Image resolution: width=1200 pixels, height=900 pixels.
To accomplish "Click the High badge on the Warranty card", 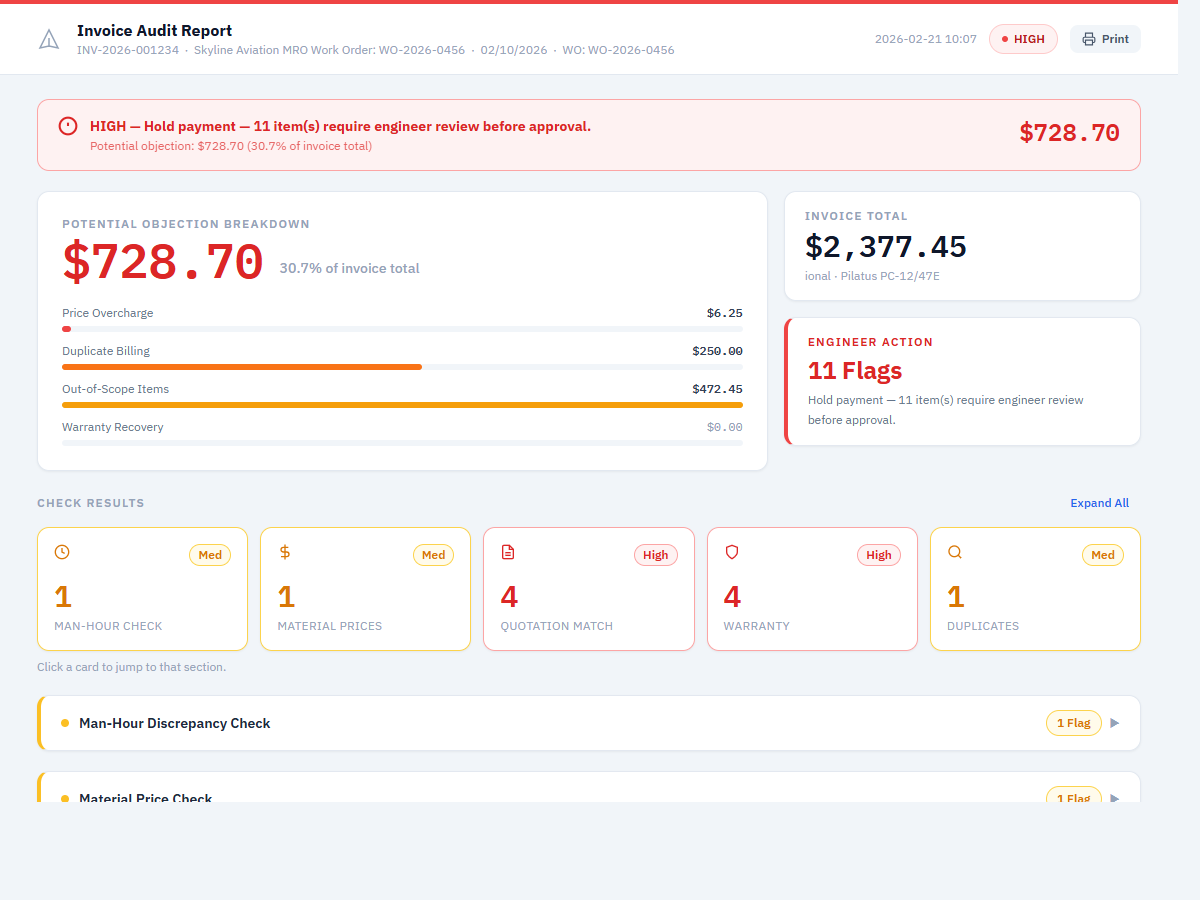I will click(x=879, y=554).
